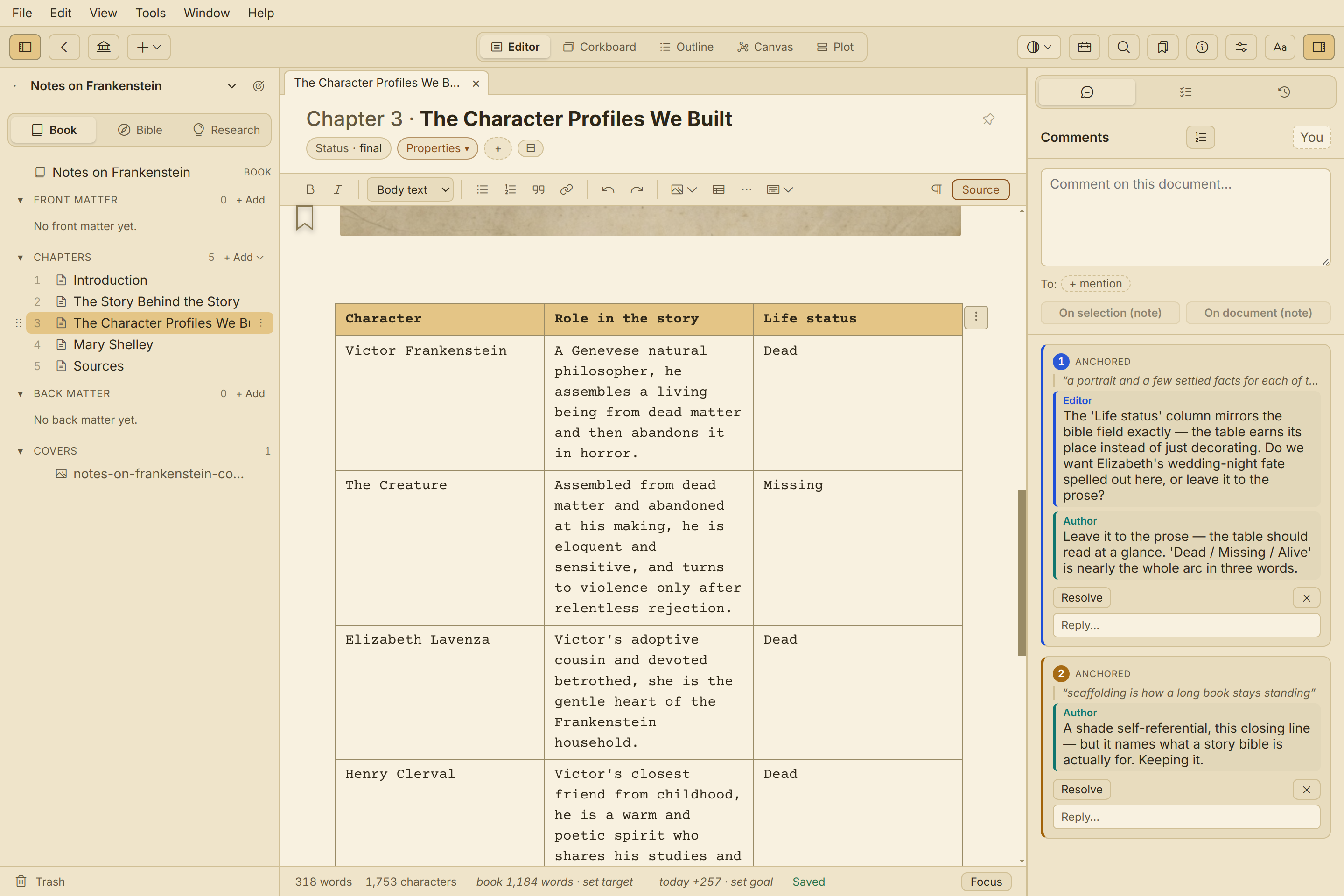Open the Body text style dropdown
1344x896 pixels.
pyautogui.click(x=410, y=190)
